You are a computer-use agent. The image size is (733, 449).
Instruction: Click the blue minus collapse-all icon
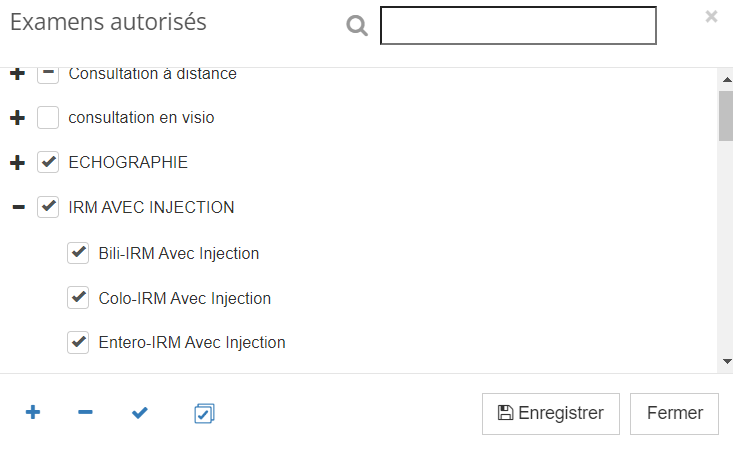point(85,413)
